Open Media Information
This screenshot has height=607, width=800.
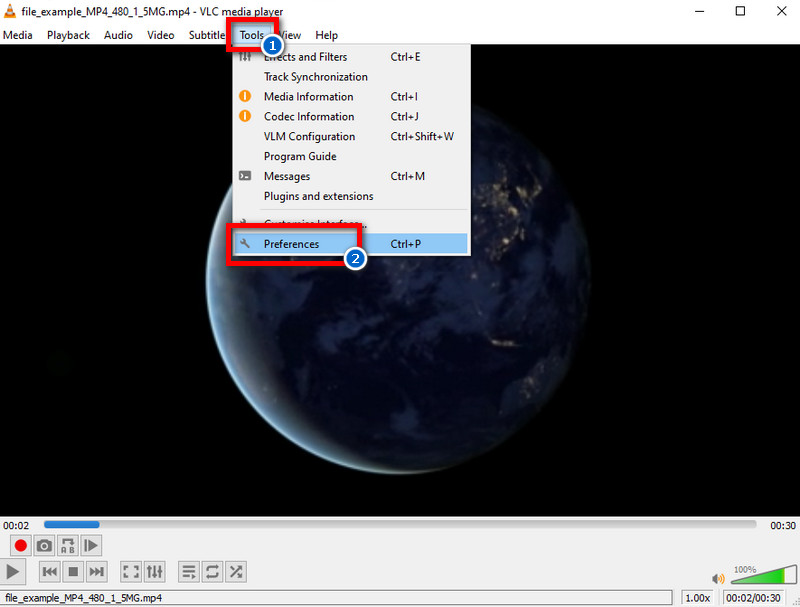point(351,96)
